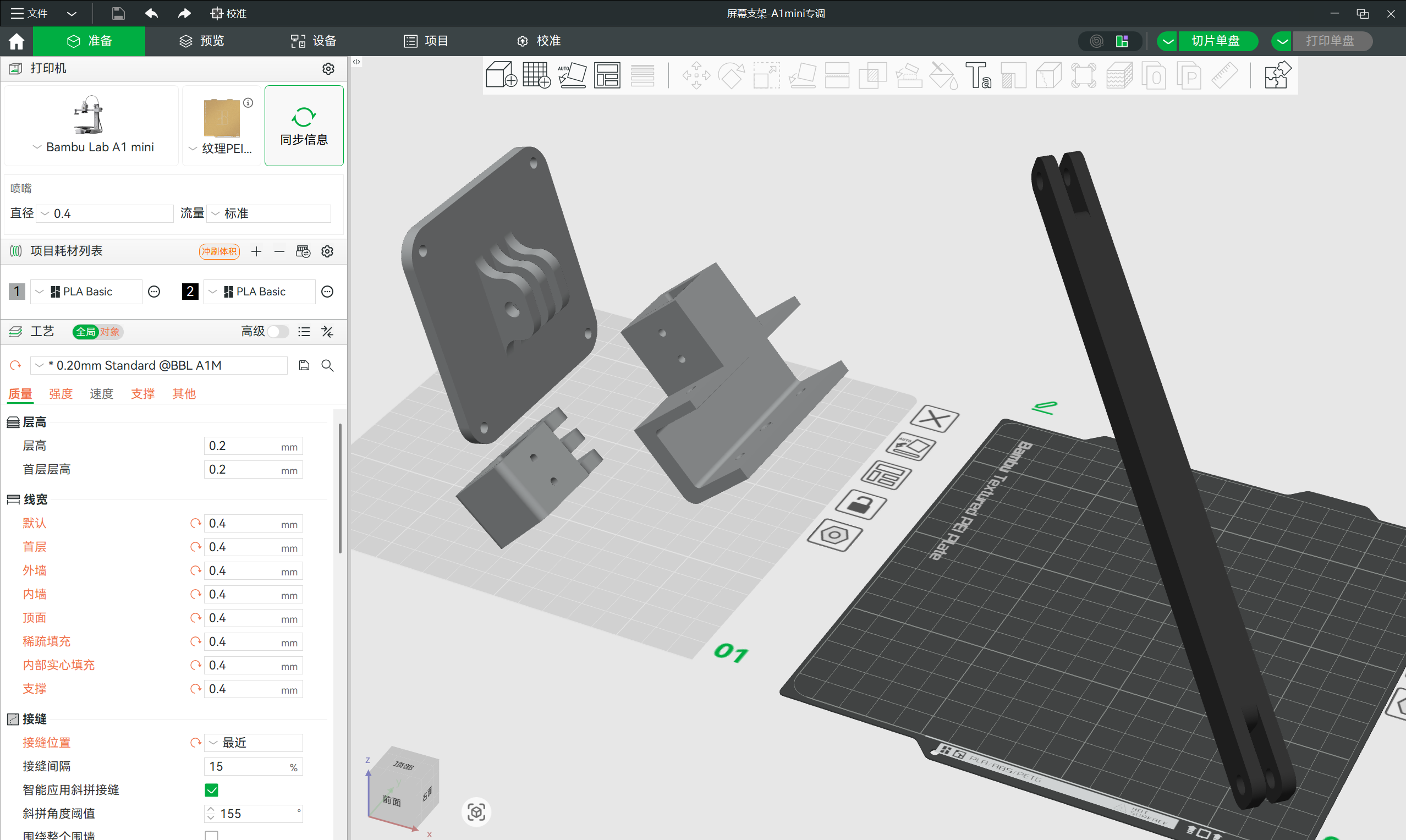This screenshot has width=1406, height=840.
Task: Click the Print plate button
Action: coord(1332,41)
